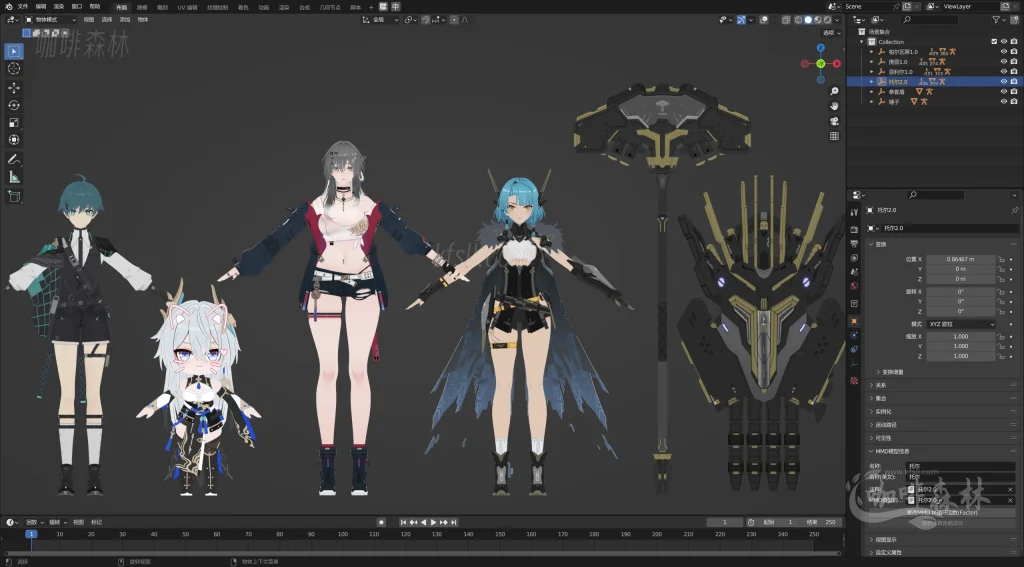
Task: Open the 回放 menu in the timeline
Action: (x=33, y=523)
